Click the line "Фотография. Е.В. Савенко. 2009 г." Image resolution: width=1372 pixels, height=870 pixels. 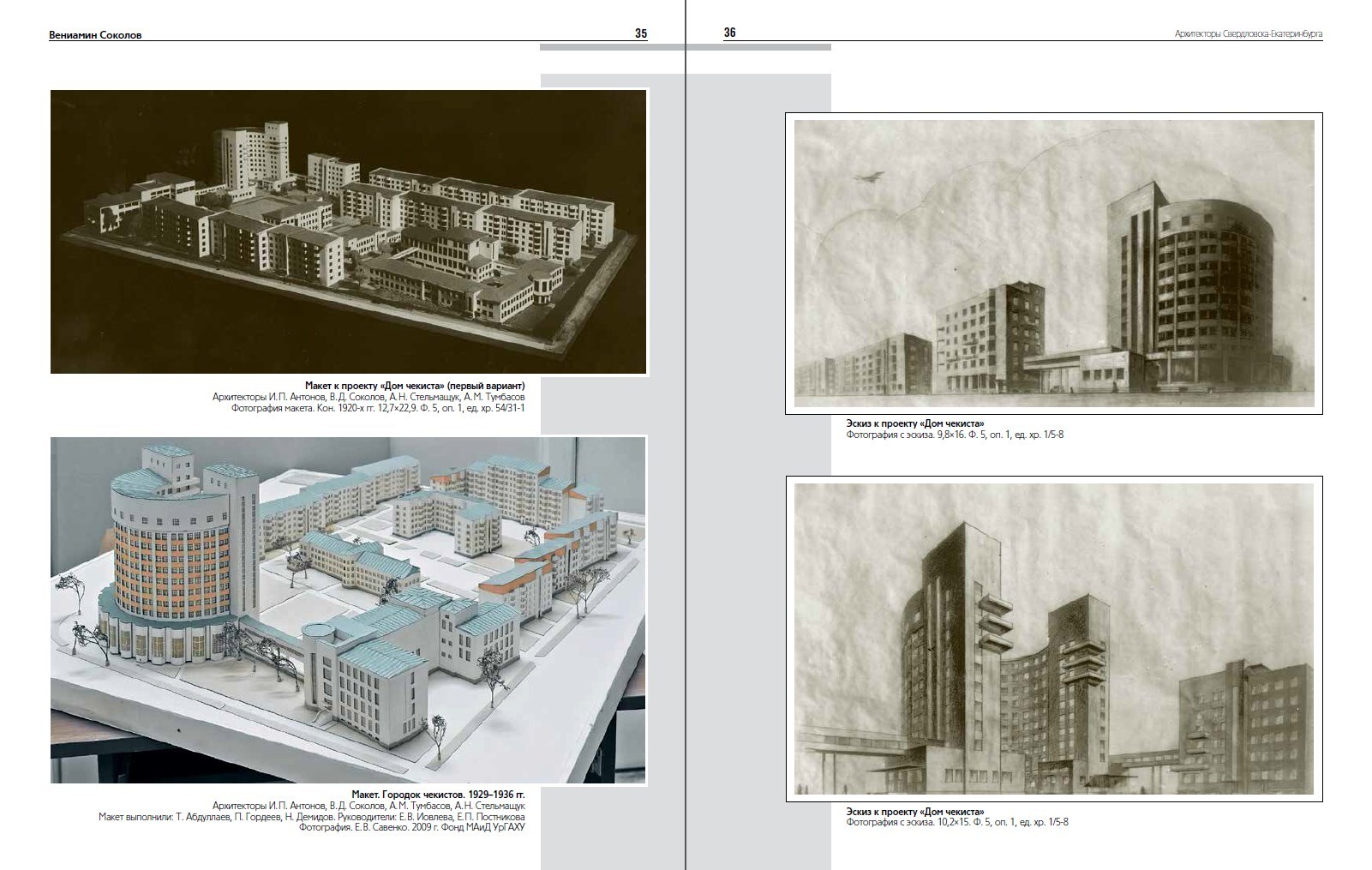coord(411,827)
